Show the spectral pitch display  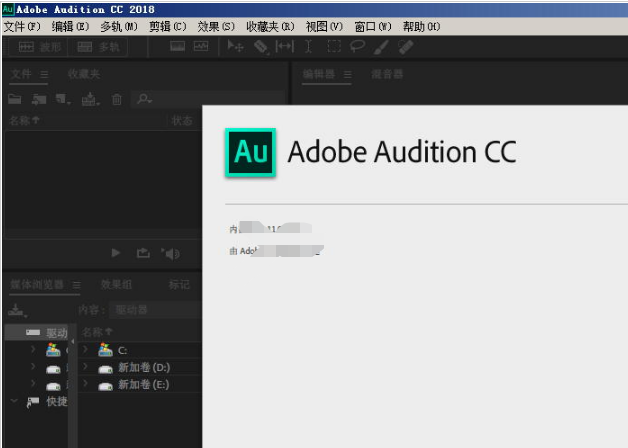click(x=201, y=46)
